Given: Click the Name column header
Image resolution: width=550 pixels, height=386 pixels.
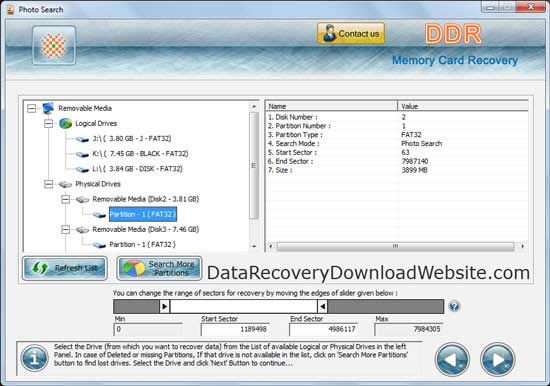Looking at the screenshot, I should [331, 106].
